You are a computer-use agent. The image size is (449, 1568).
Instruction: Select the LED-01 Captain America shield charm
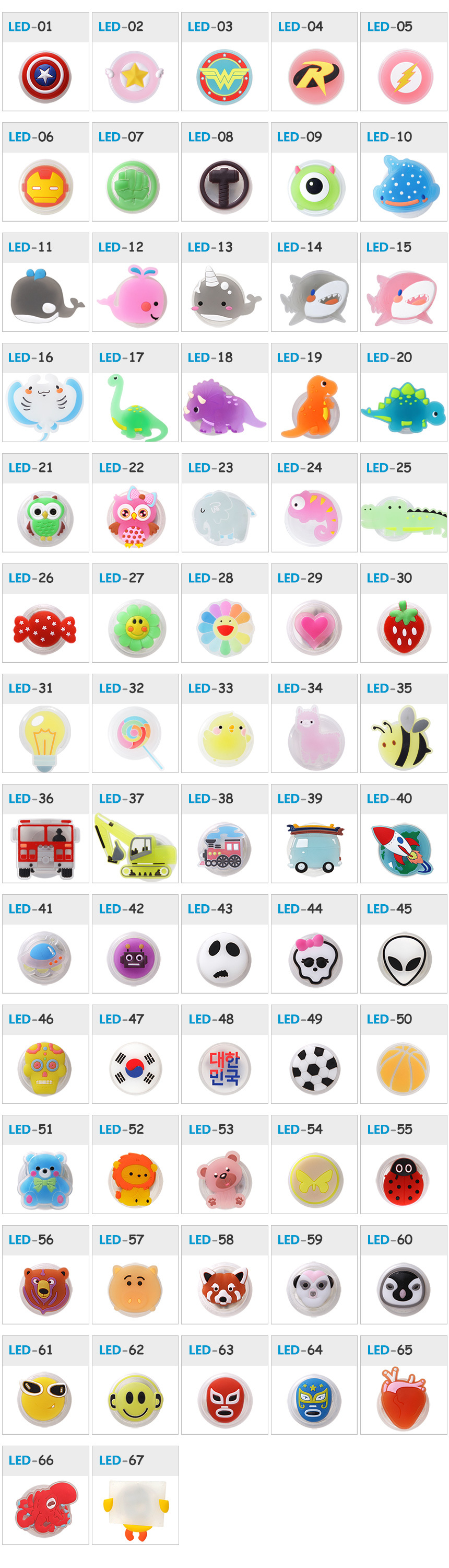pos(45,76)
